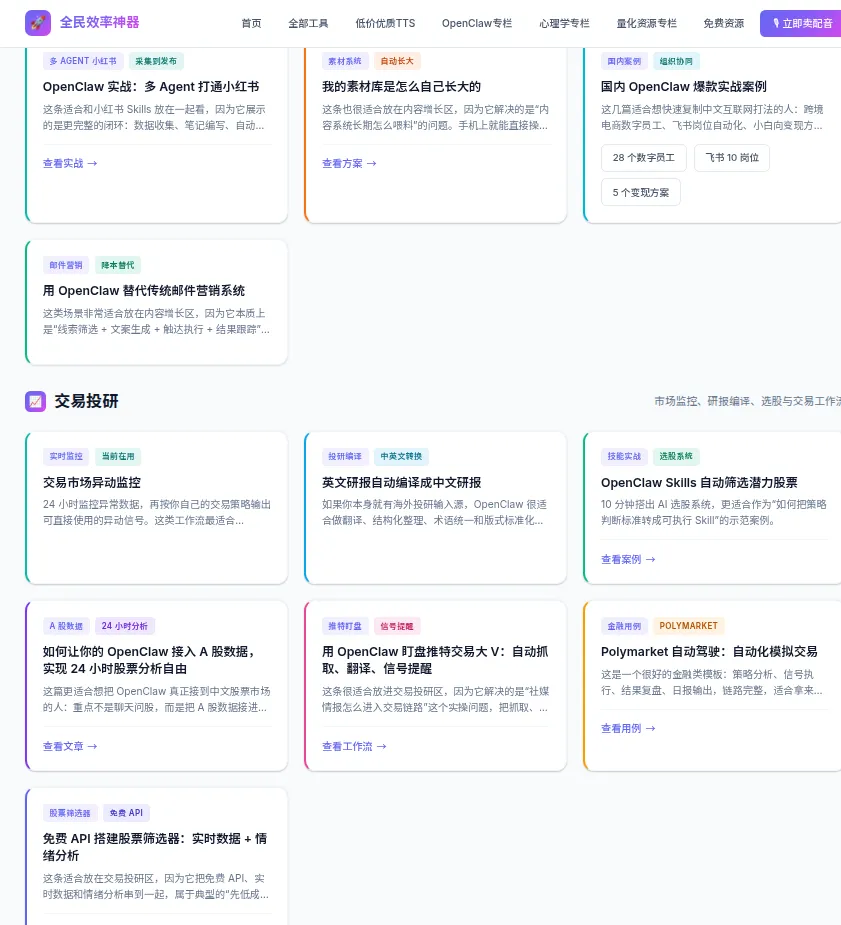Click the 交易投研 section heading
This screenshot has width=841, height=925.
coord(86,402)
